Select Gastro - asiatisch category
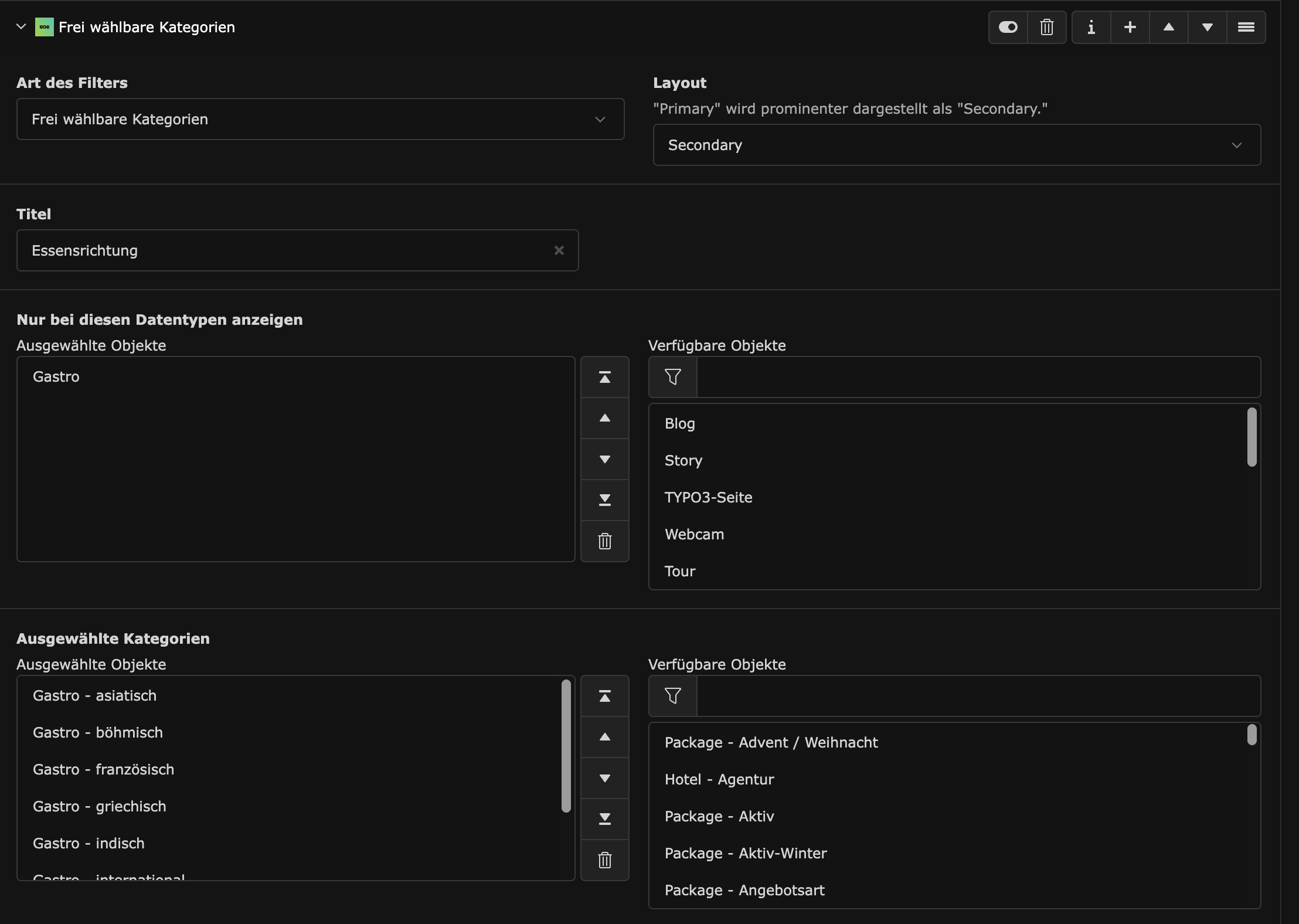The width and height of the screenshot is (1299, 924). pos(290,695)
